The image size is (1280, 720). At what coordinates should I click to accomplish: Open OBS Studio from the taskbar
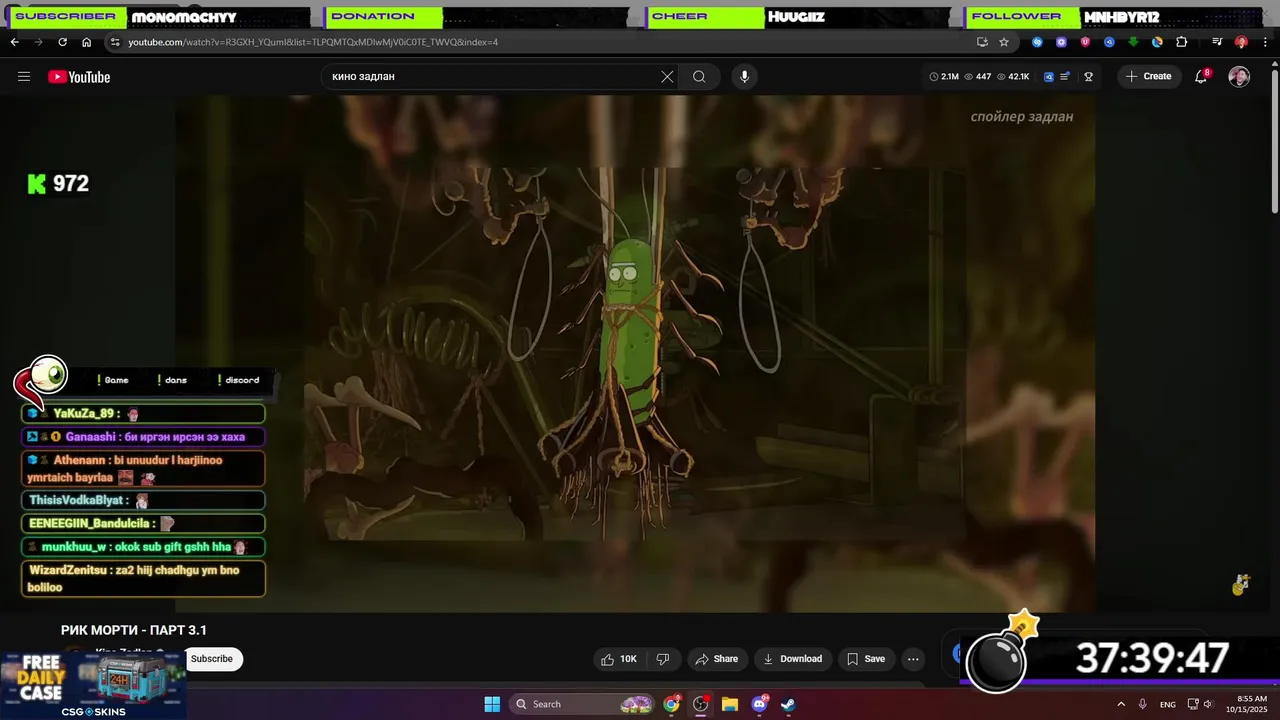pos(701,704)
